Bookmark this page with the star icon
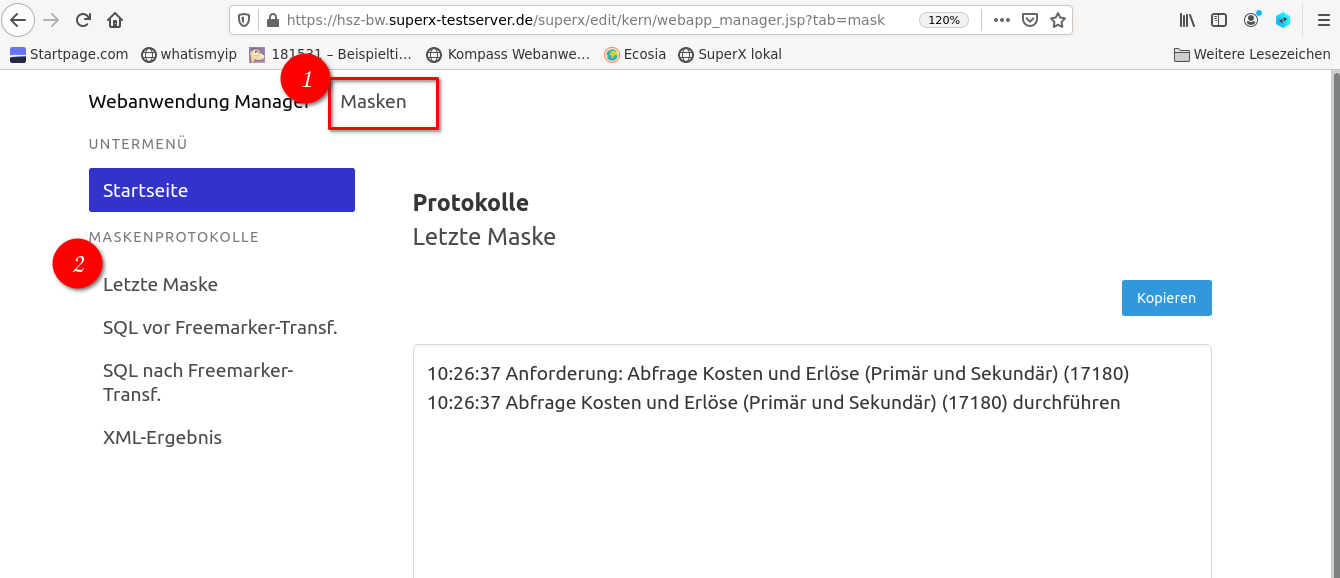The width and height of the screenshot is (1340, 578). pos(1057,20)
